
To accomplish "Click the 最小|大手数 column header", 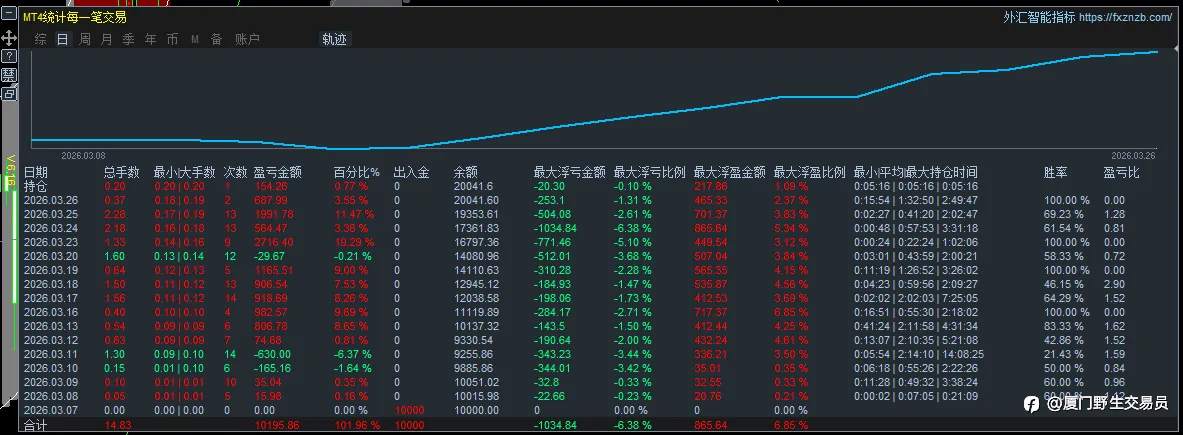I will pyautogui.click(x=184, y=173).
